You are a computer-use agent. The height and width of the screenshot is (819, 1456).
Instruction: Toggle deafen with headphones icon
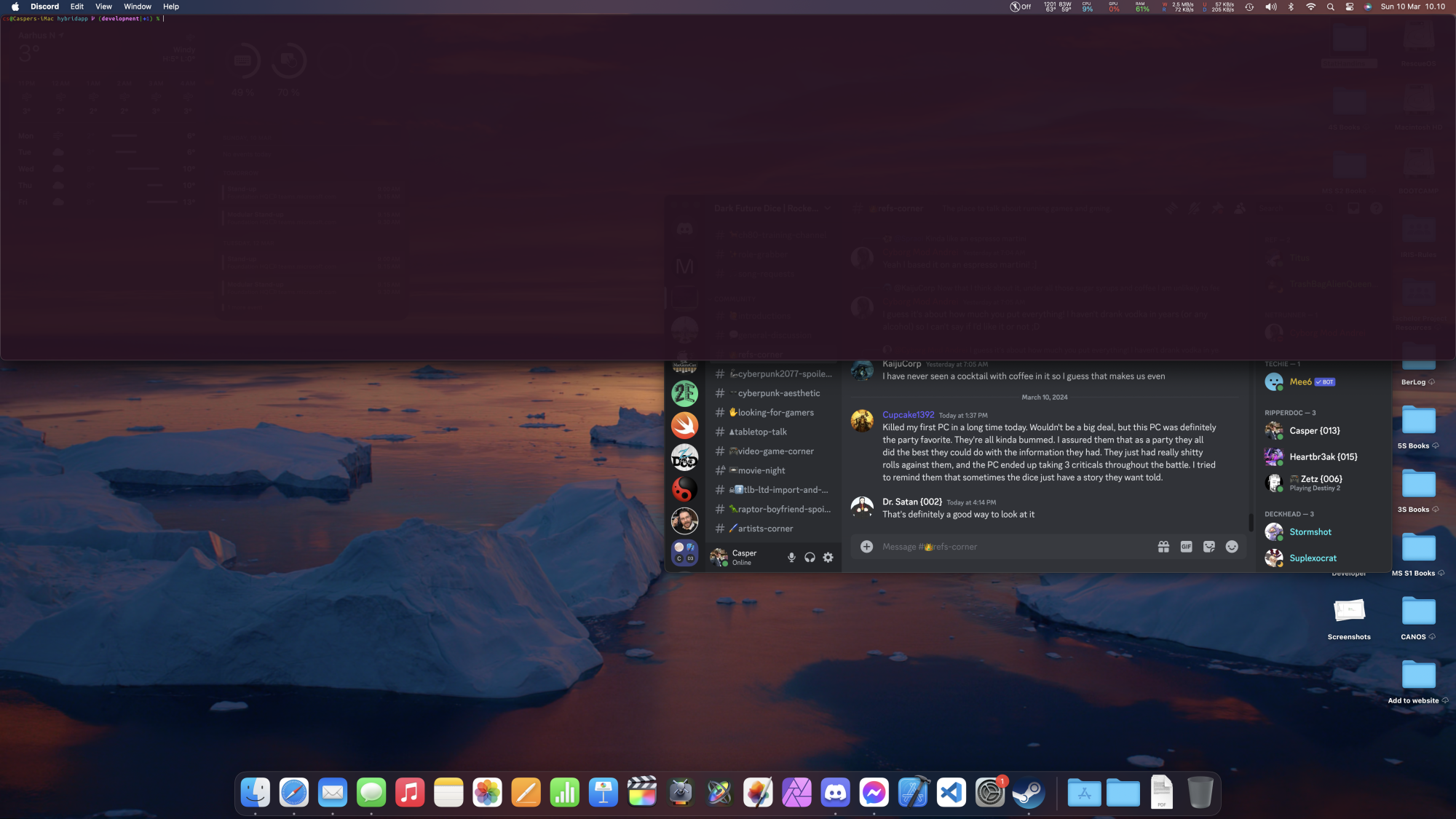[x=810, y=558]
